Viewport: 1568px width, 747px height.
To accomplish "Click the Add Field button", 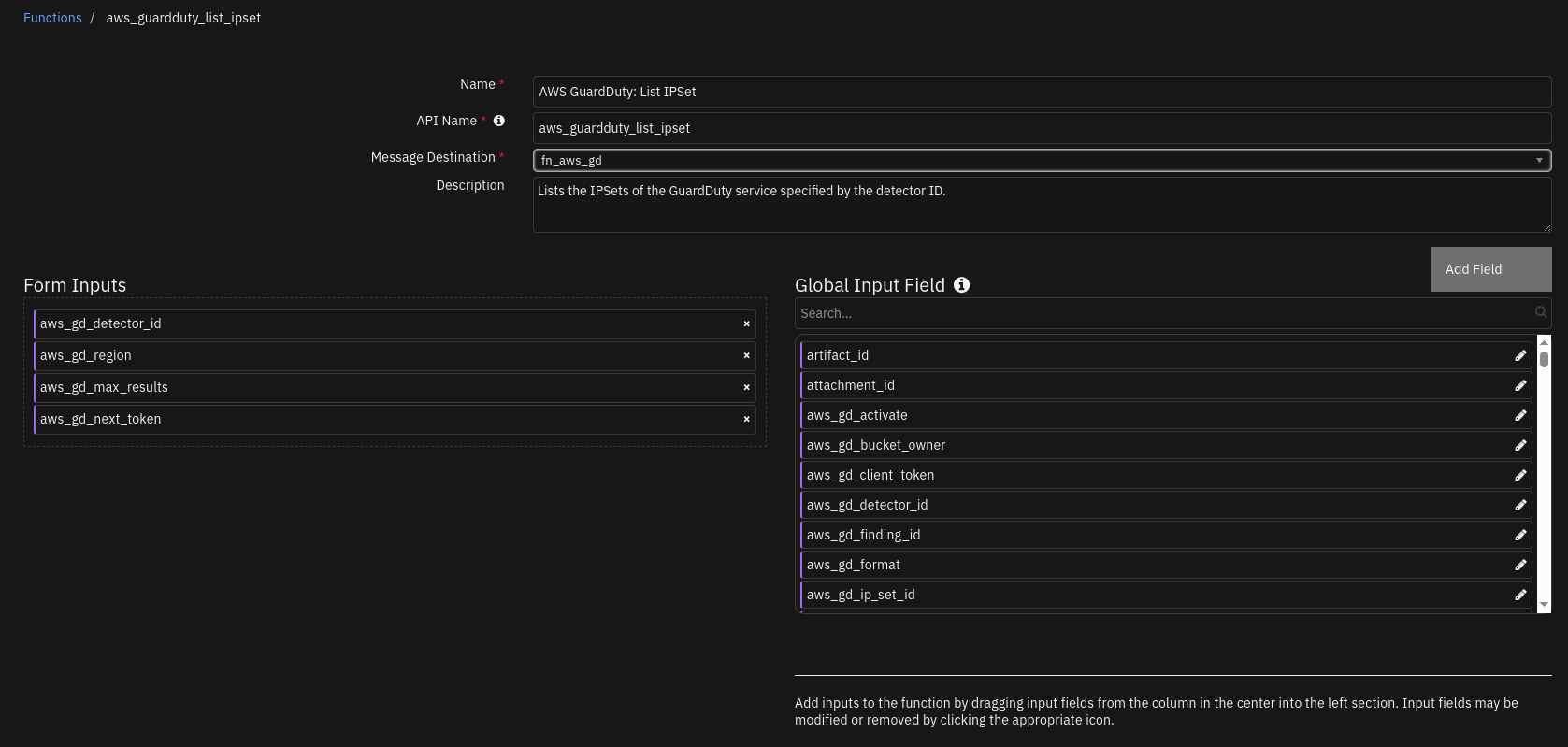I will click(x=1490, y=269).
